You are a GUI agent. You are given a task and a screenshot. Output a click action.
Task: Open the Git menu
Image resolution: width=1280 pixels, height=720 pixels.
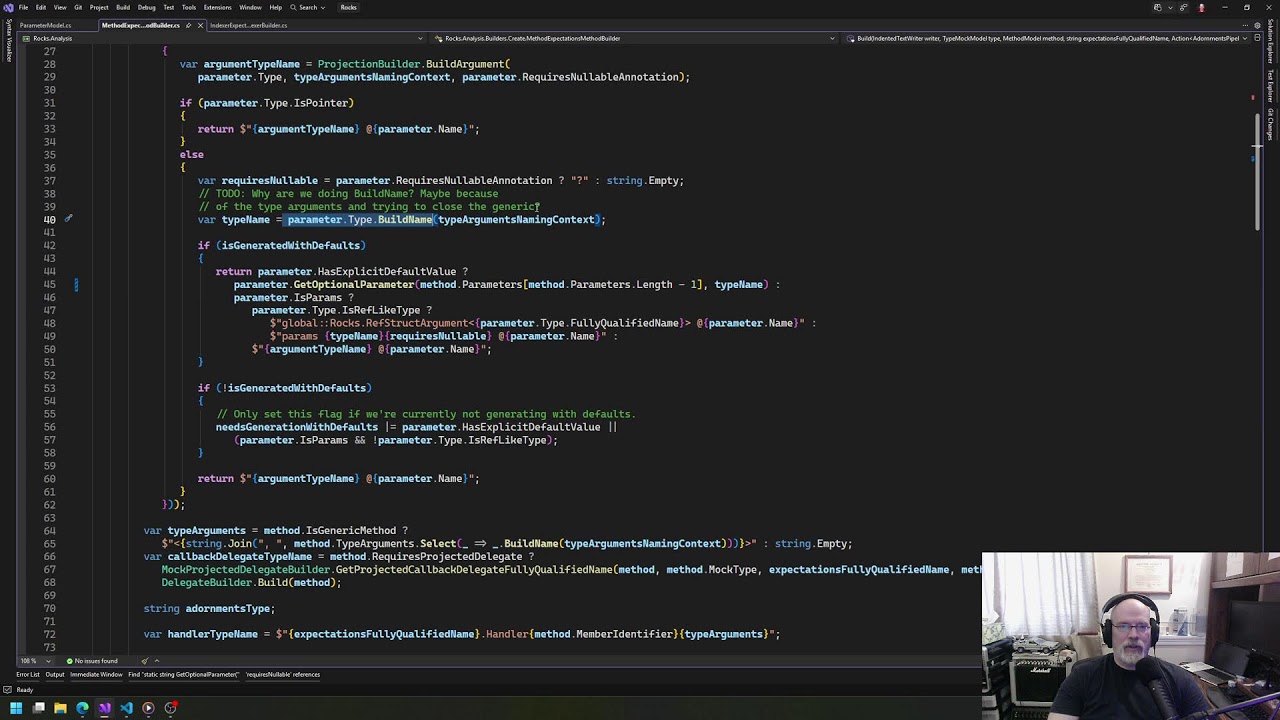click(78, 7)
